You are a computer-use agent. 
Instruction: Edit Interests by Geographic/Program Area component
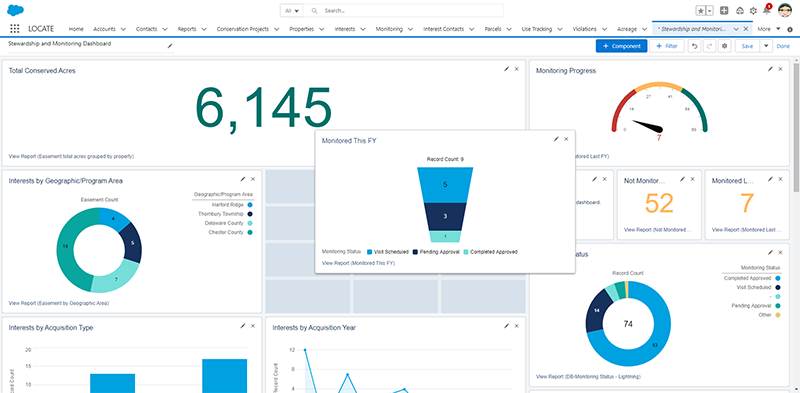point(243,179)
